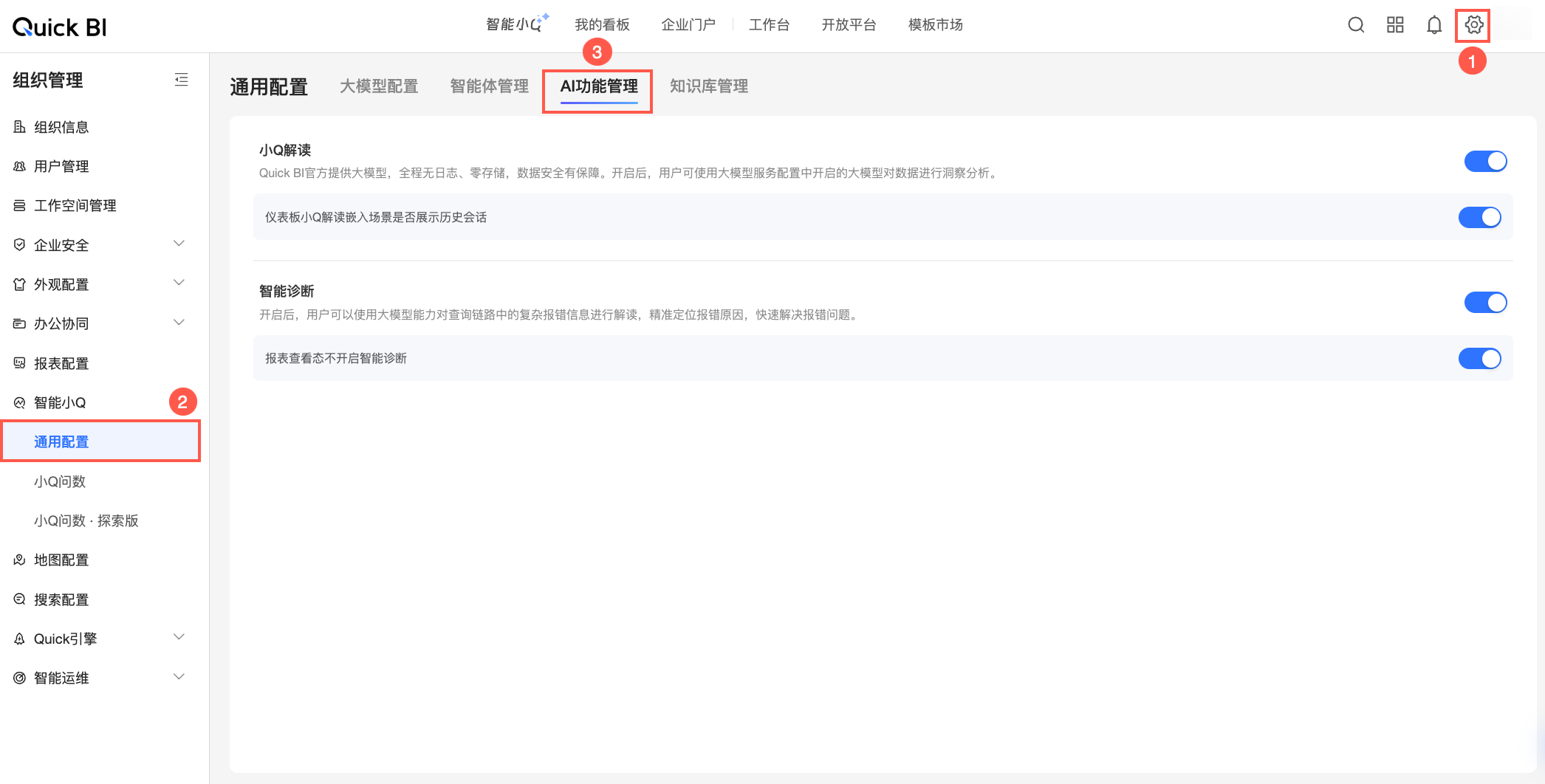Image resolution: width=1545 pixels, height=784 pixels.
Task: Select the AI功能管理 tab
Action: 599,86
